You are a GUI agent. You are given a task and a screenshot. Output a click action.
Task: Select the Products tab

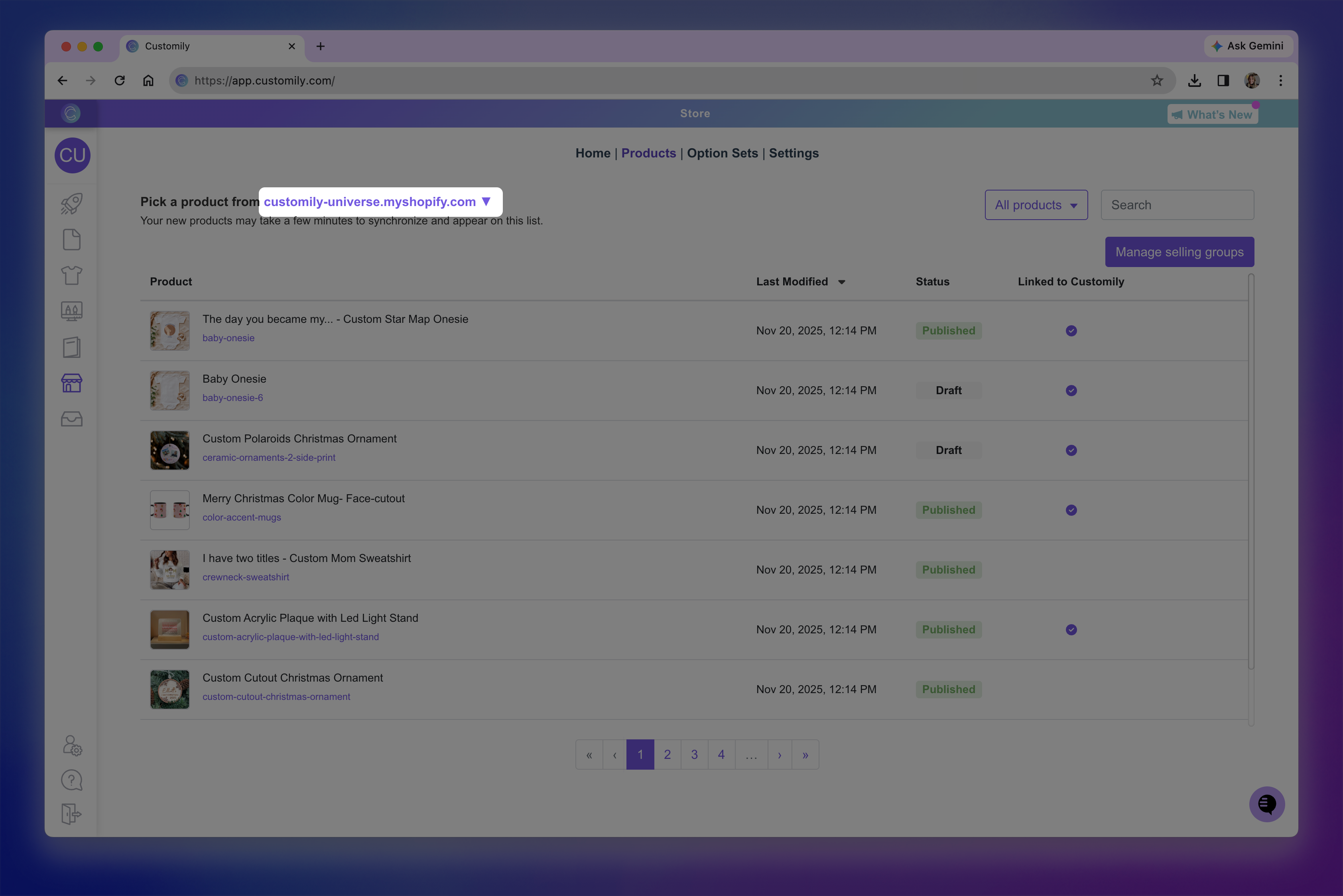click(x=648, y=153)
